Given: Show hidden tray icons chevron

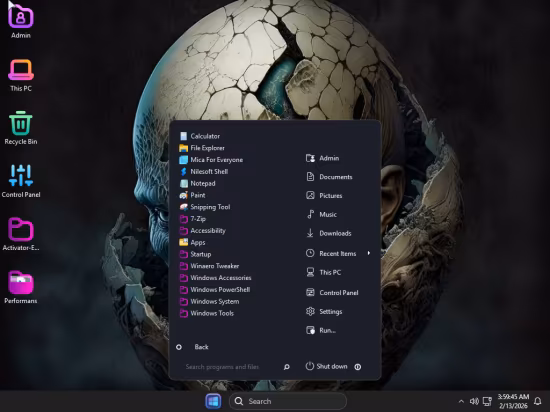Looking at the screenshot, I should (x=461, y=401).
